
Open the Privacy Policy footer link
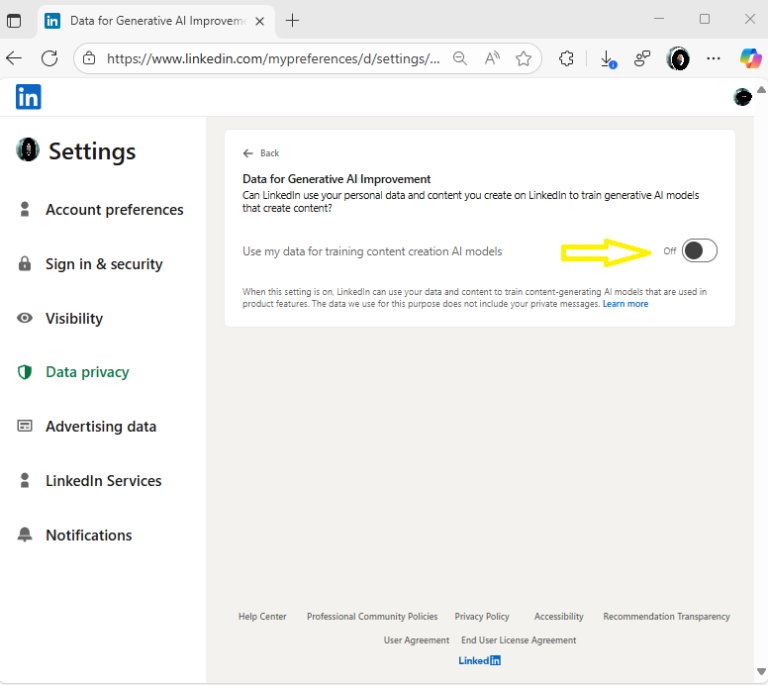click(x=482, y=617)
